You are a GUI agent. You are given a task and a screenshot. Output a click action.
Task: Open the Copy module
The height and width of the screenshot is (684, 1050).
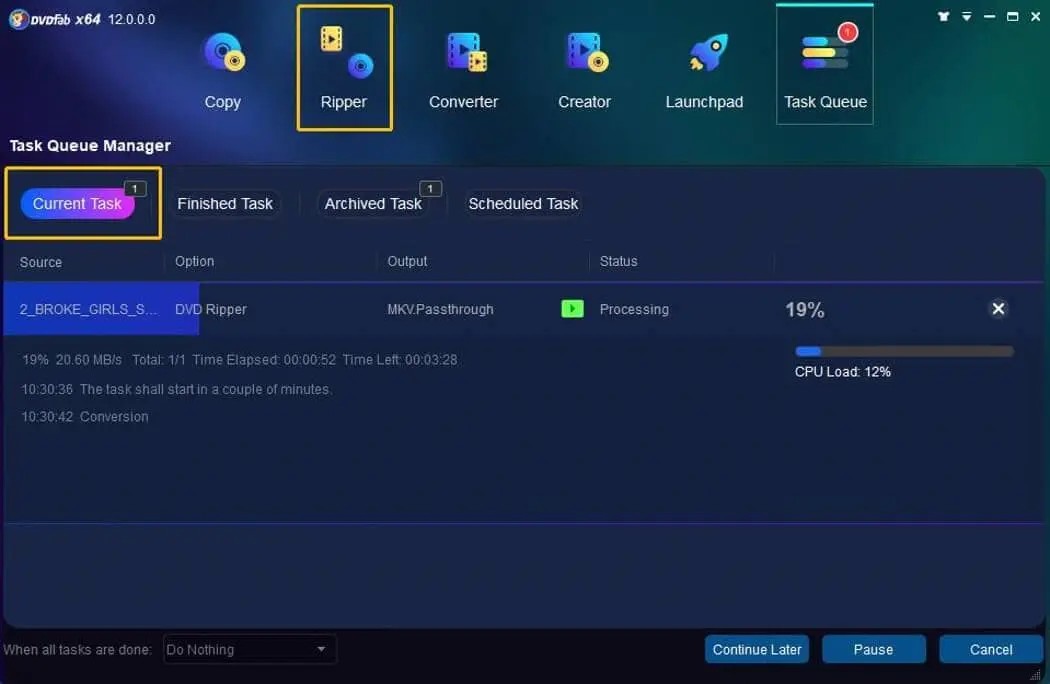[223, 65]
